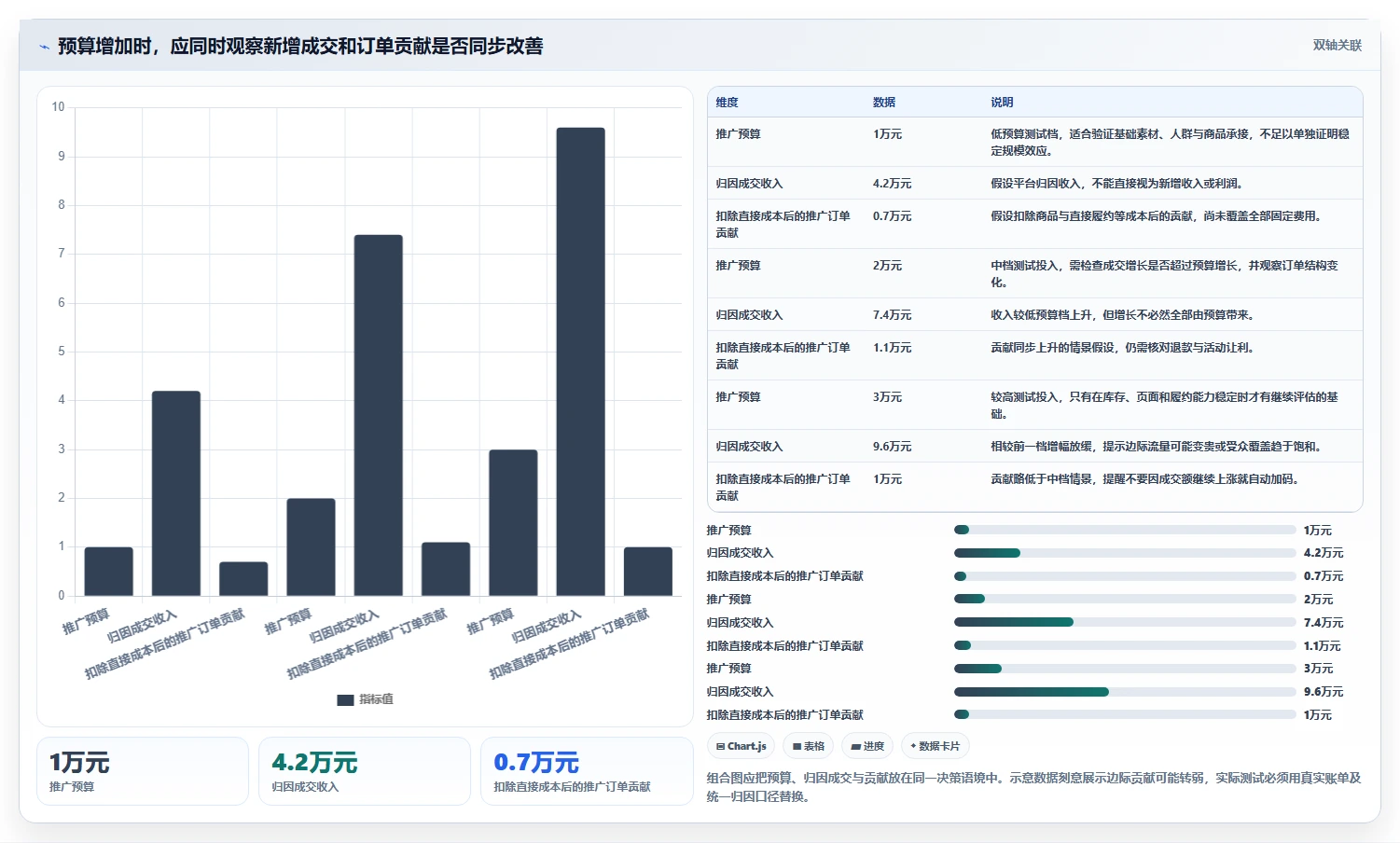This screenshot has width=1400, height=843.
Task: Click the 推广预算 1万元 progress bar
Action: (1125, 530)
